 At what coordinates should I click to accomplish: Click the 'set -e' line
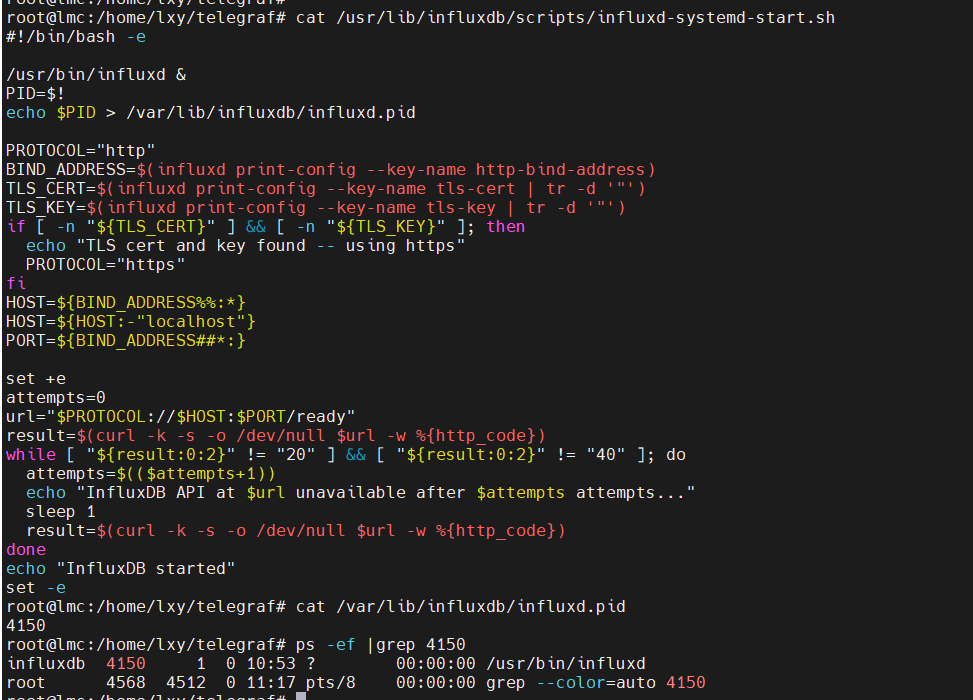coord(36,588)
